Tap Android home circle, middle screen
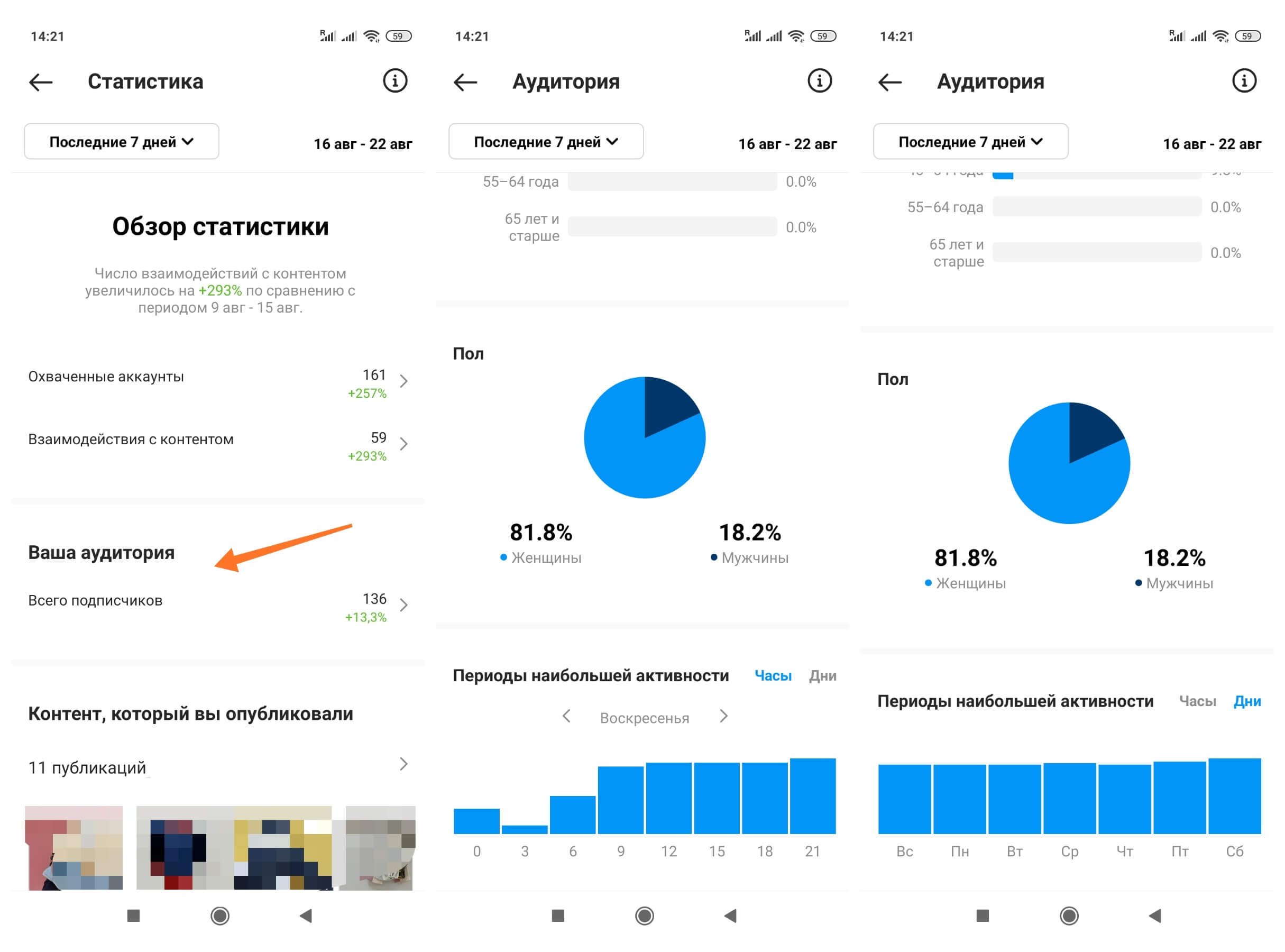 (x=645, y=916)
